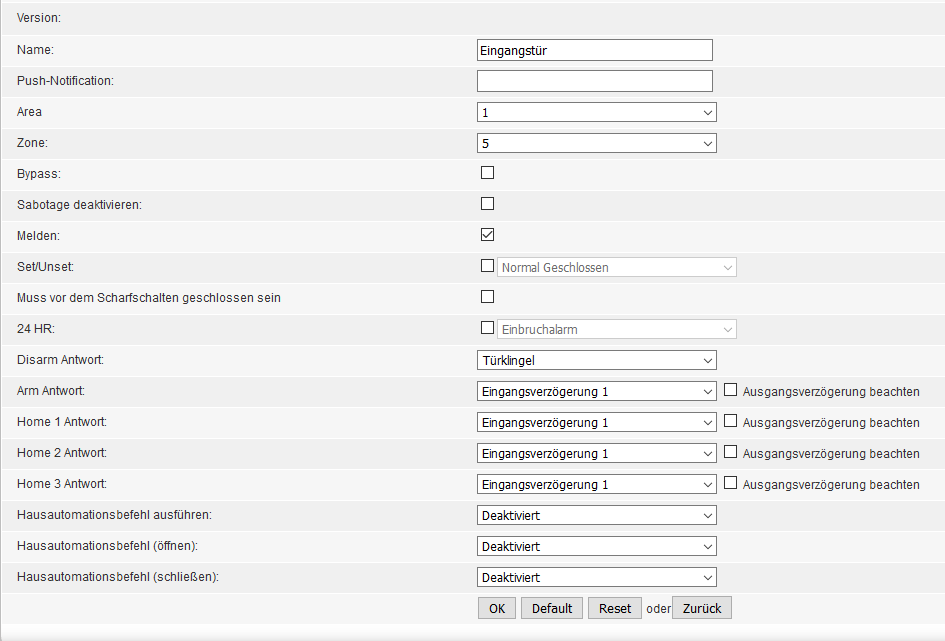Expand the Zone dropdown
The height and width of the screenshot is (641, 945).
pyautogui.click(x=596, y=143)
